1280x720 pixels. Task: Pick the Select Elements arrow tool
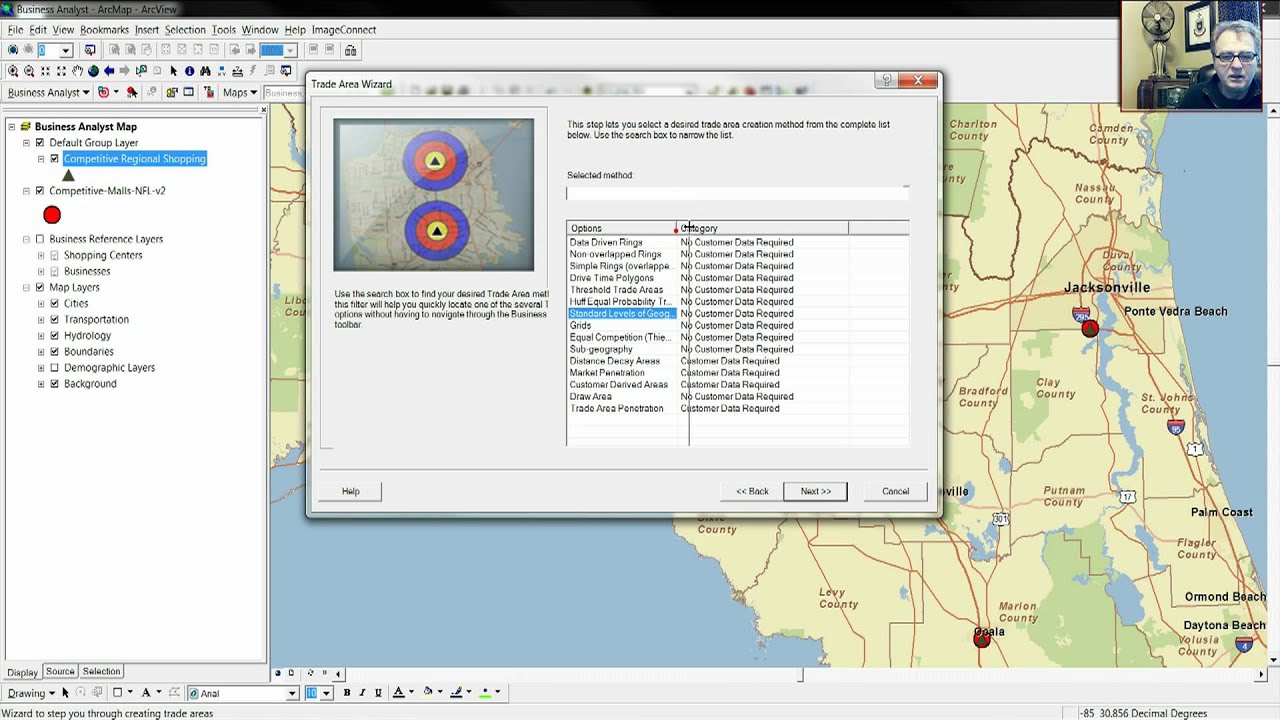click(173, 71)
